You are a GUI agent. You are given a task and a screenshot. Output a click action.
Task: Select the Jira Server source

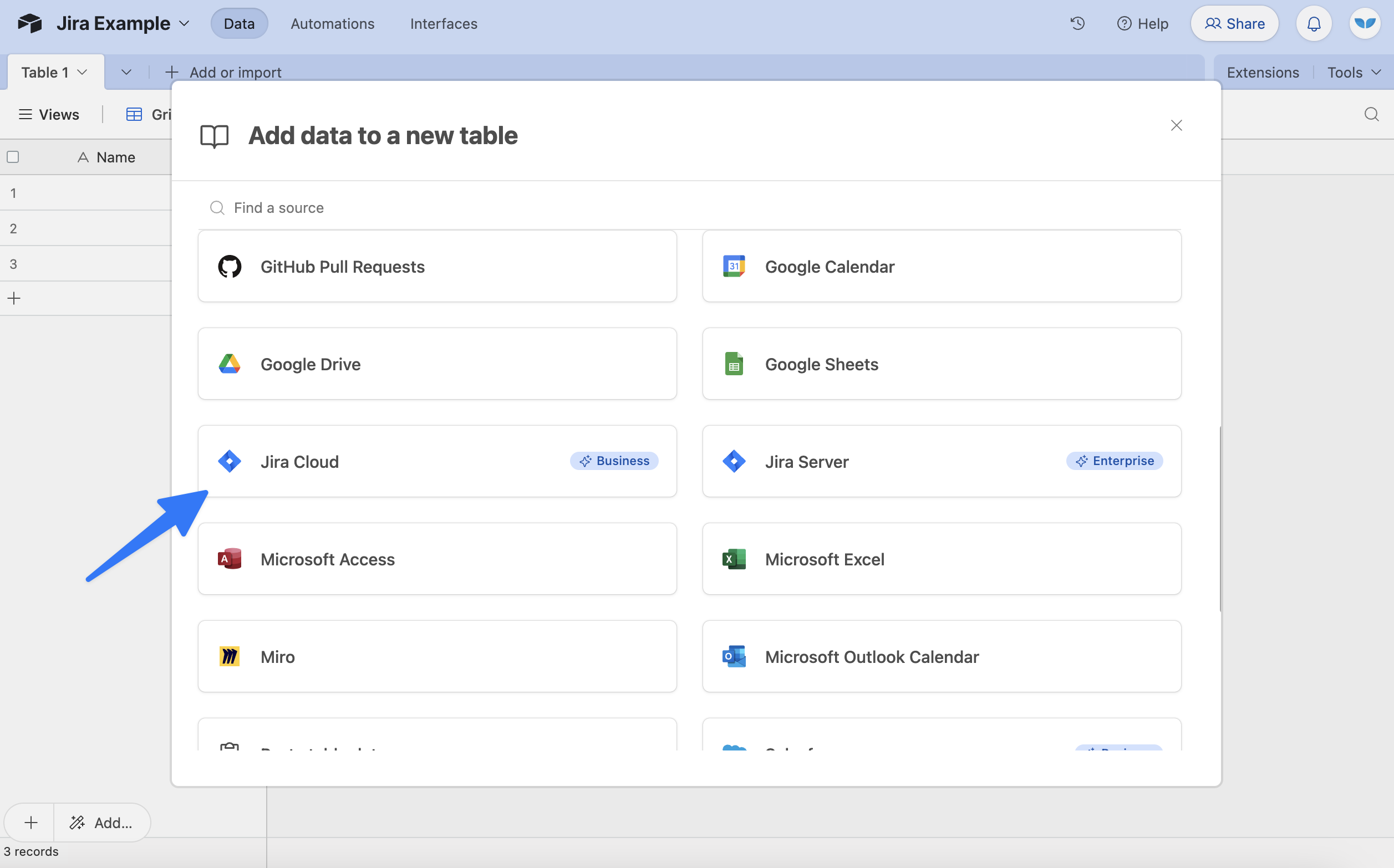click(x=942, y=461)
